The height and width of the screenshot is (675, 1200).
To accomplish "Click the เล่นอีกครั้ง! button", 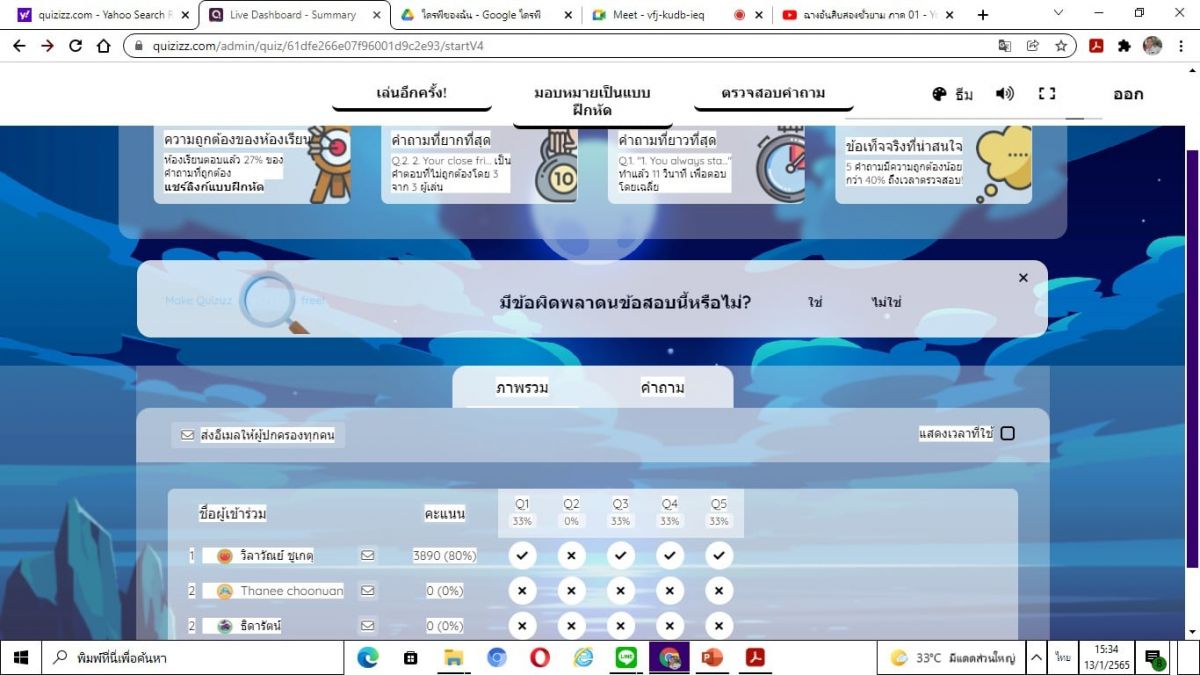I will click(411, 93).
